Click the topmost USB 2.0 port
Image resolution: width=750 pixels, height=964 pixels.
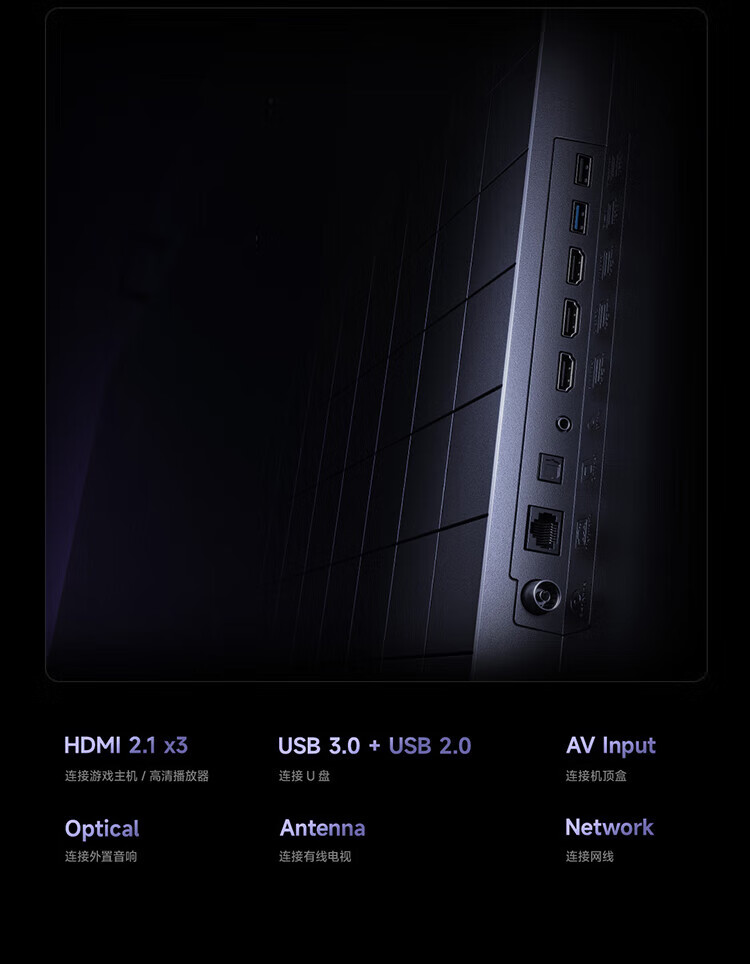coord(583,170)
